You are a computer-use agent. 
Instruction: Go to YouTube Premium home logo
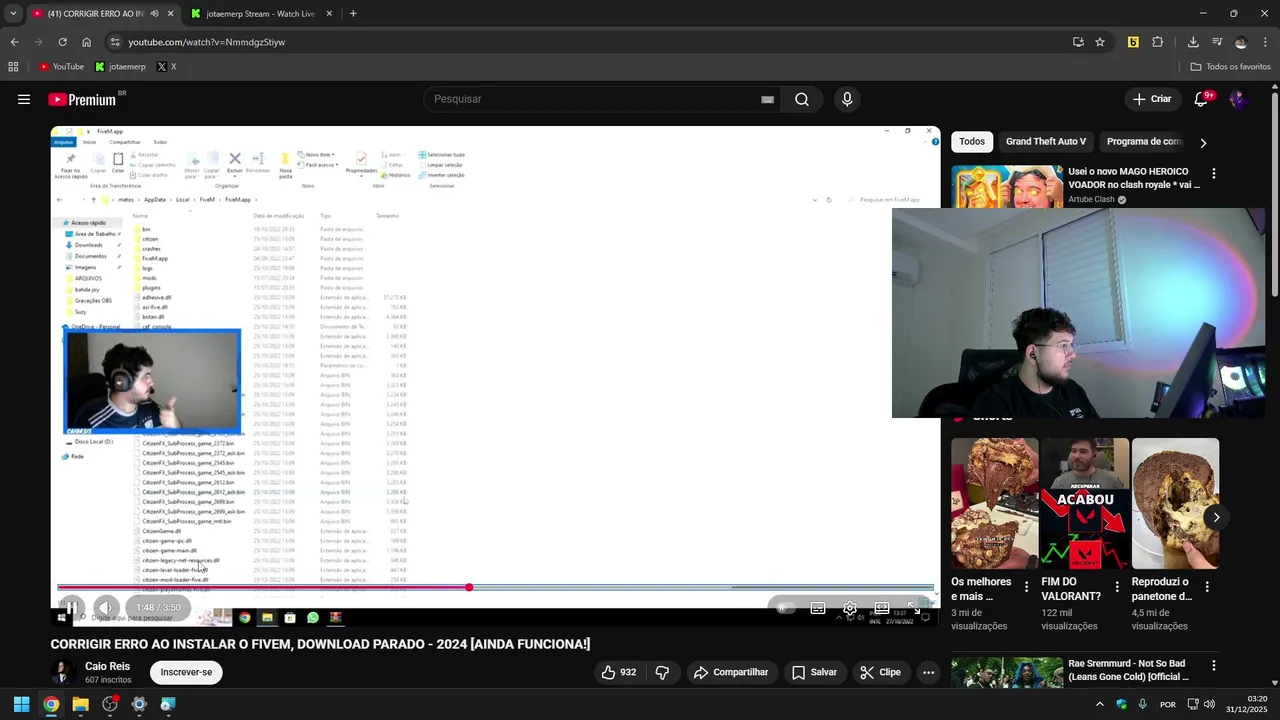(x=81, y=99)
